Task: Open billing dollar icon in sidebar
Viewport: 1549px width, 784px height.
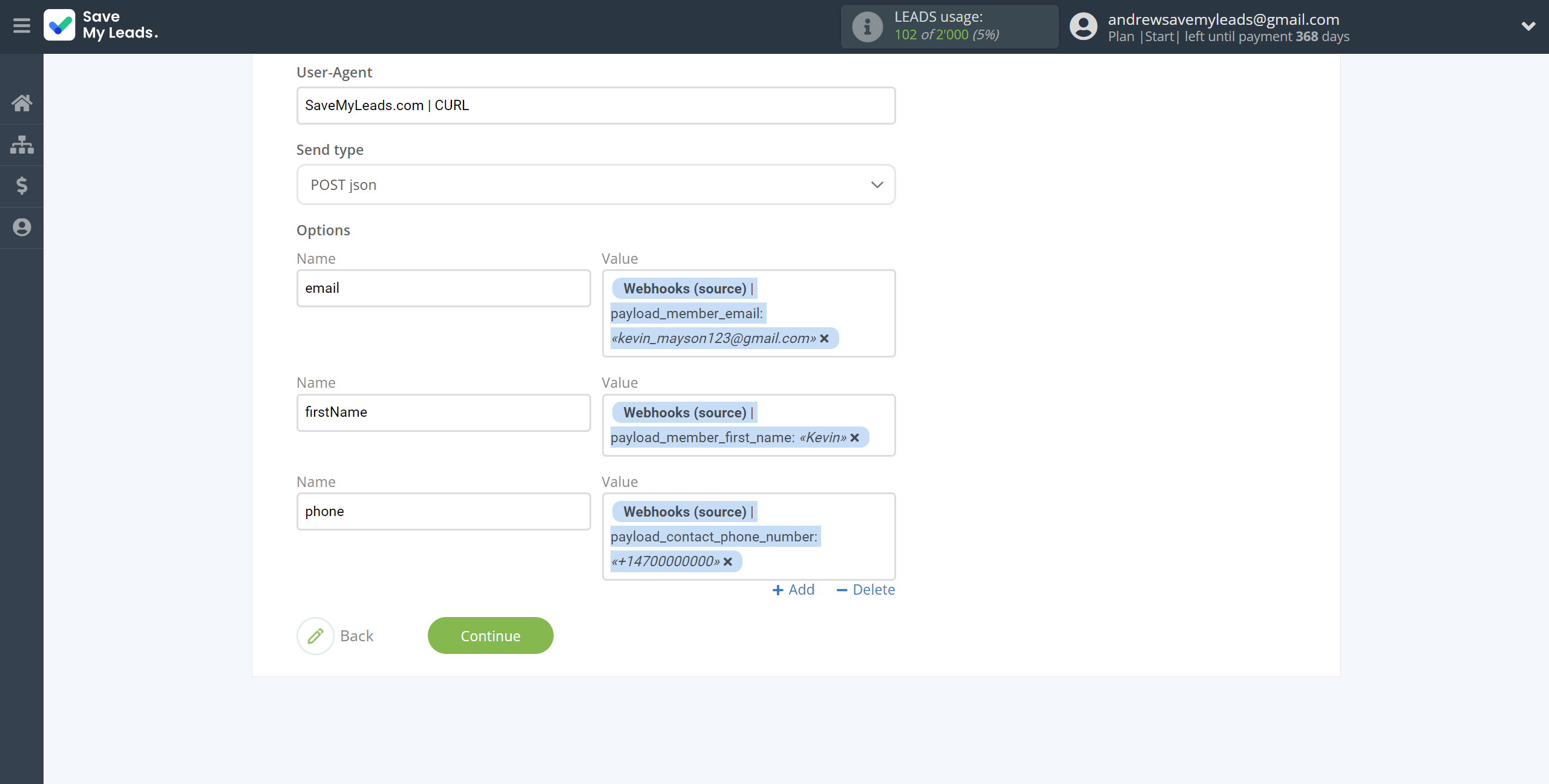Action: pyautogui.click(x=22, y=186)
